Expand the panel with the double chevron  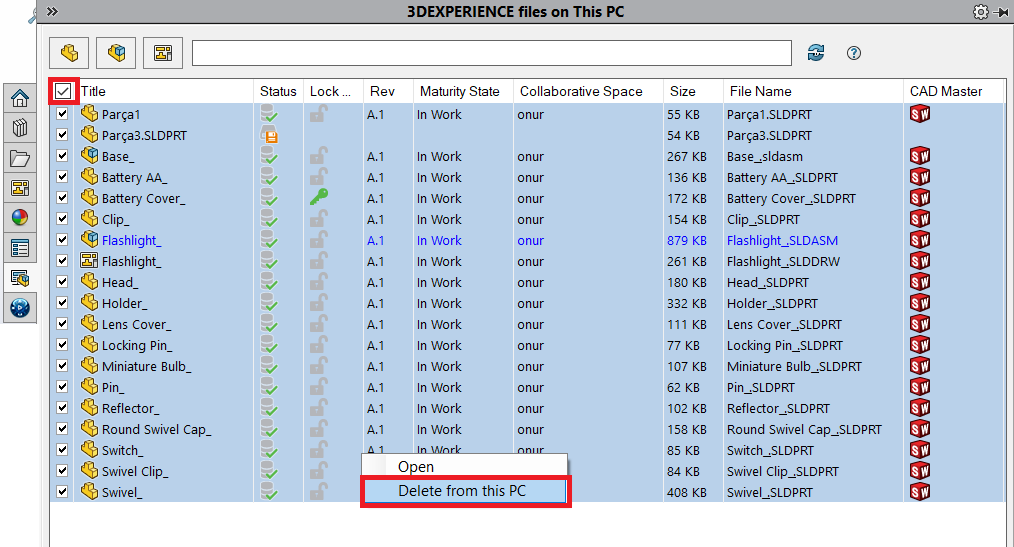pyautogui.click(x=52, y=11)
